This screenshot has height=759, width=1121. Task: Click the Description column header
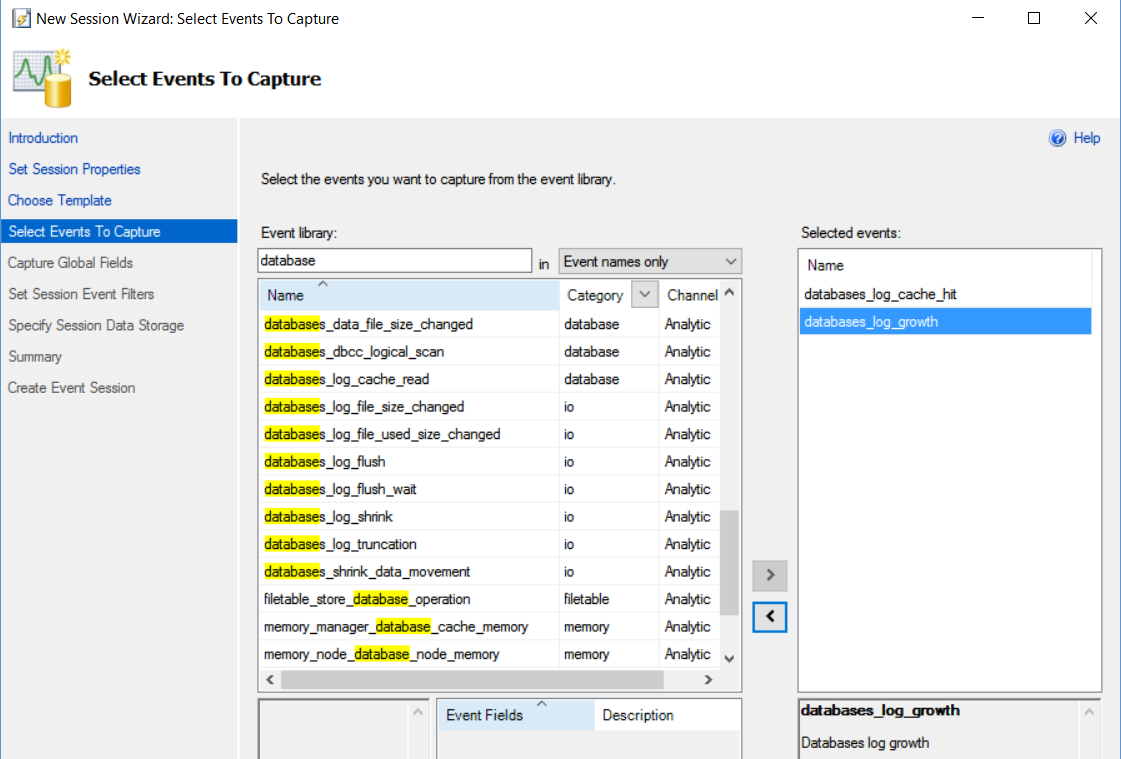[x=638, y=715]
